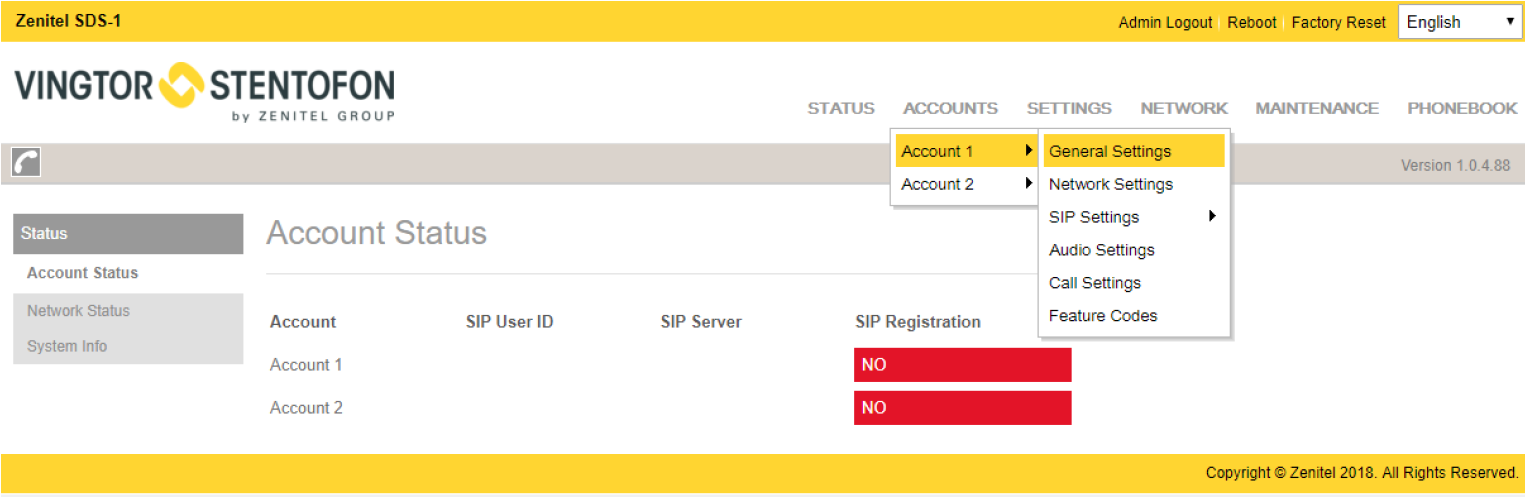Click Account 1 red NO registration status

[962, 365]
